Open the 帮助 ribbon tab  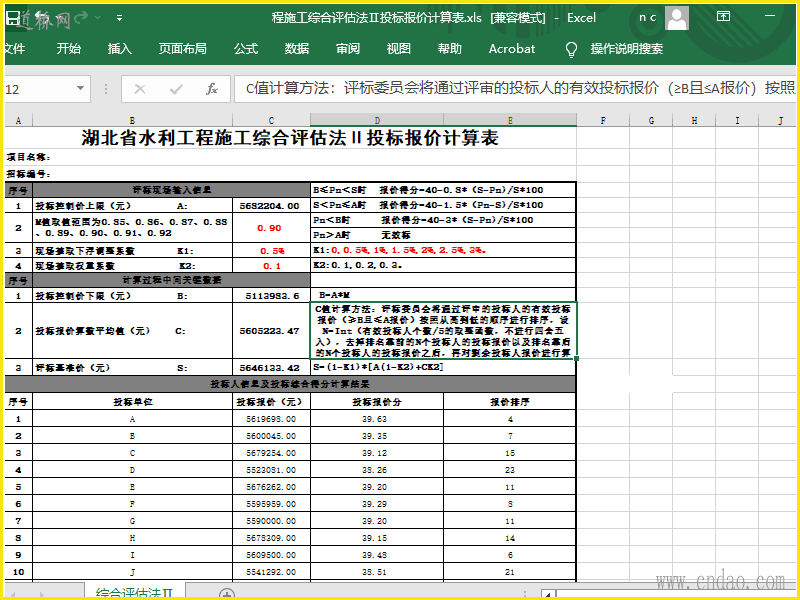point(449,49)
